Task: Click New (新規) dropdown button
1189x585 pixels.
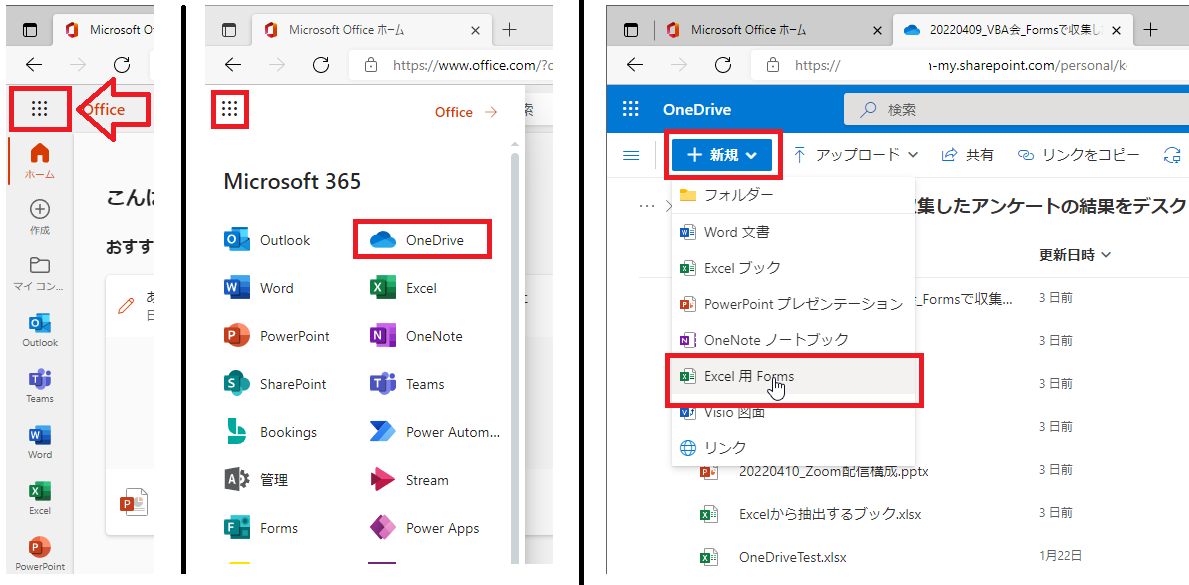Action: click(721, 155)
